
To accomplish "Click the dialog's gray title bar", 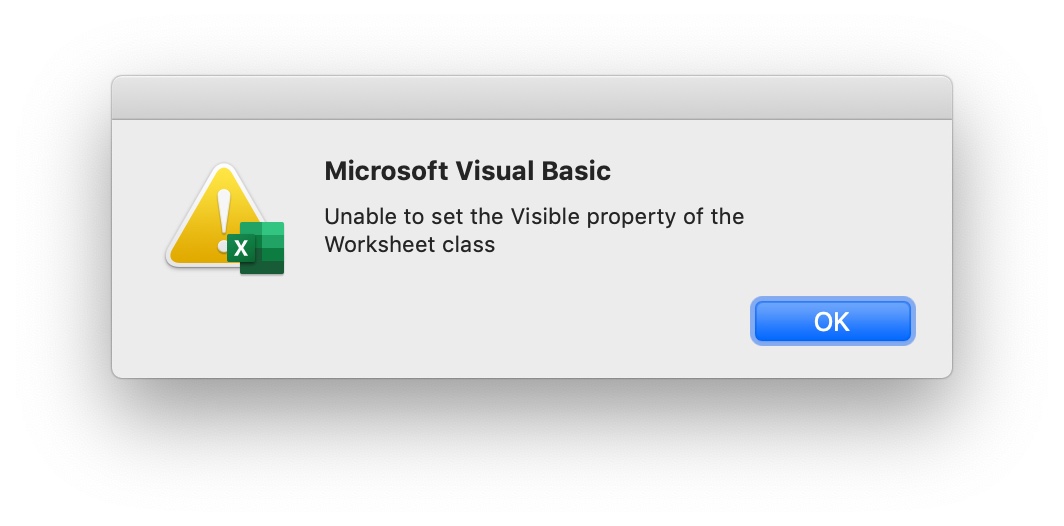I will click(x=532, y=98).
